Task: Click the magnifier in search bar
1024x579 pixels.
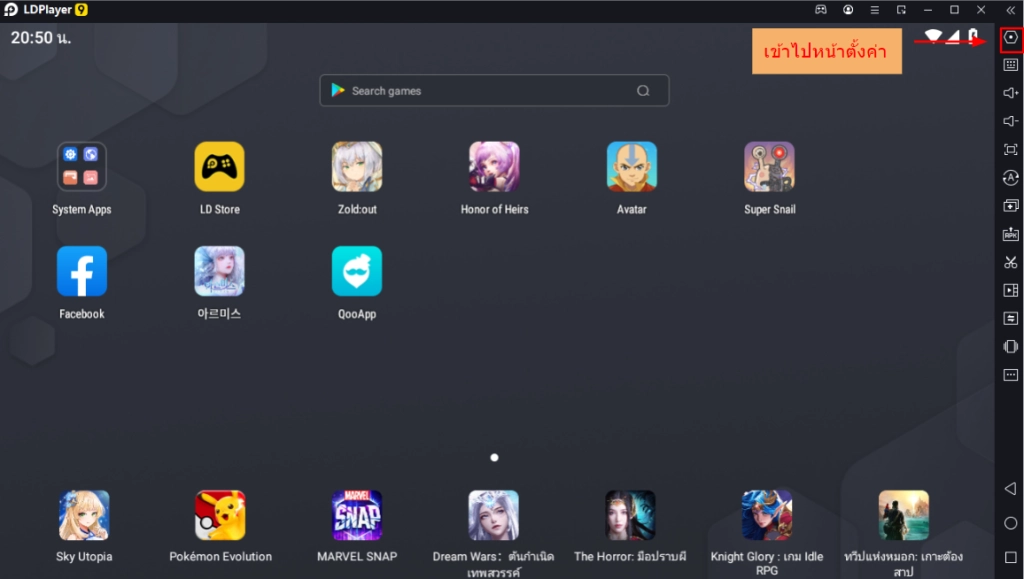Action: tap(643, 91)
